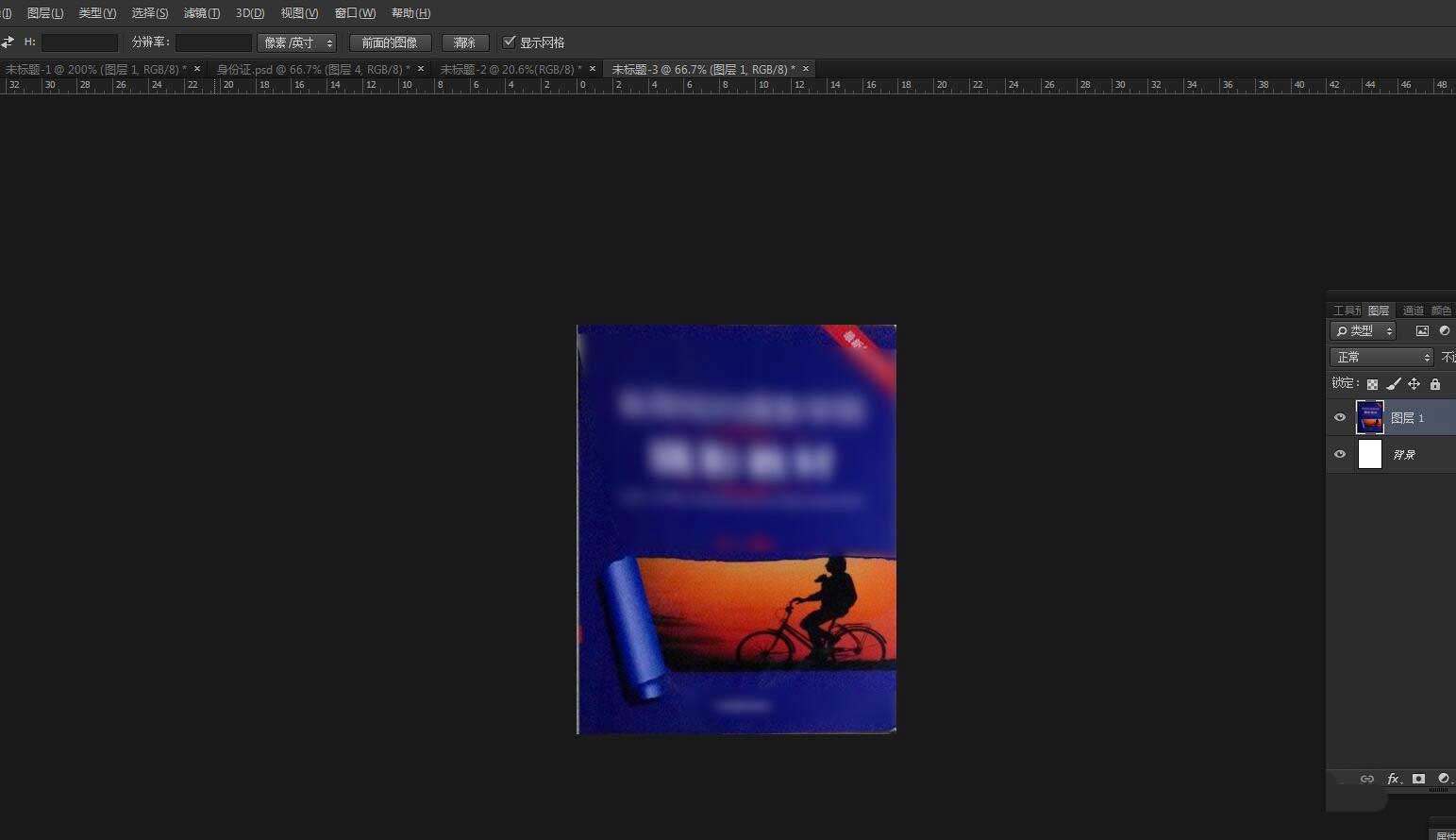This screenshot has width=1456, height=840.
Task: Add a layer mask to 图层 1
Action: 1418,779
